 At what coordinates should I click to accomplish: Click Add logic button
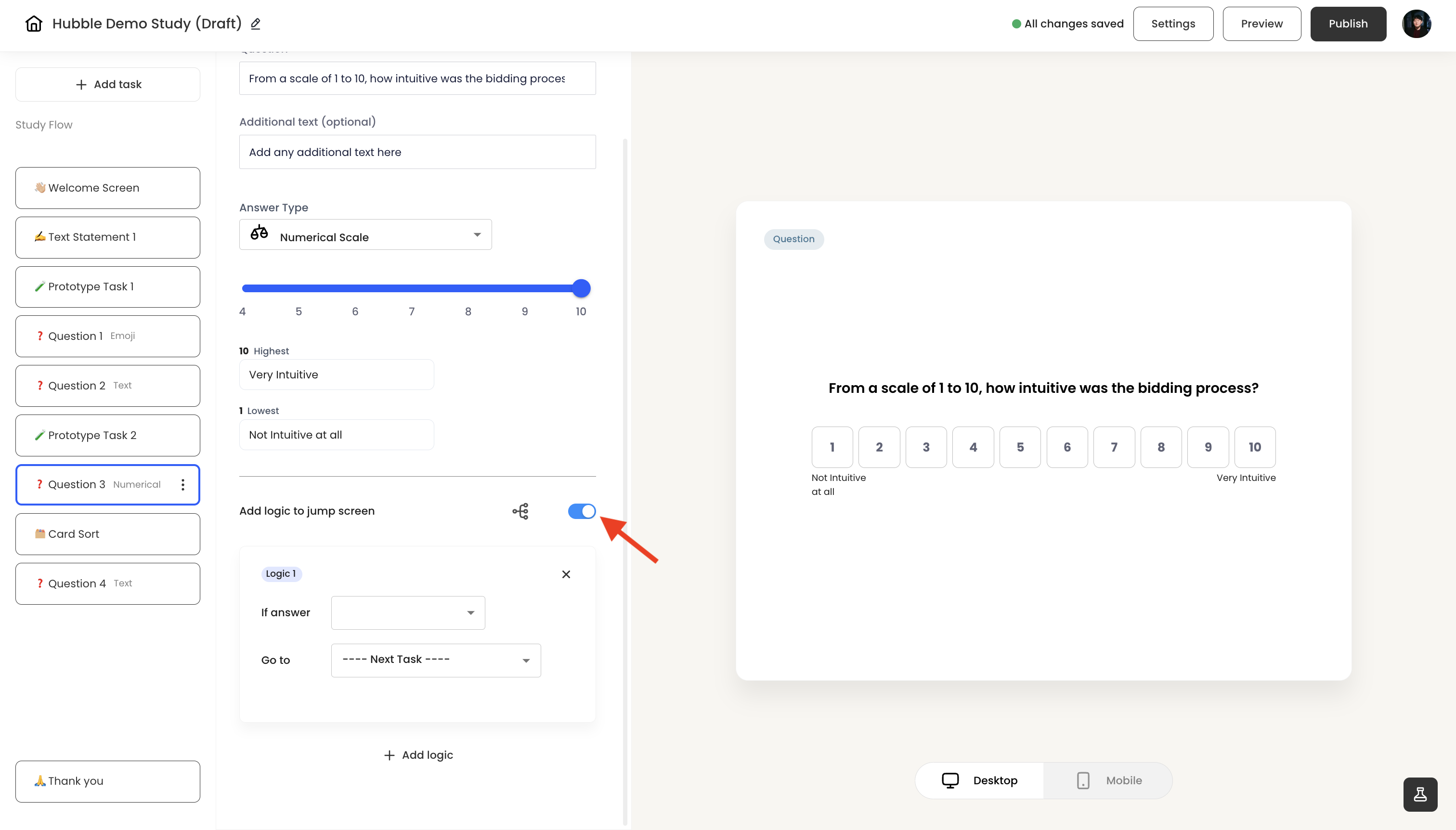[418, 755]
